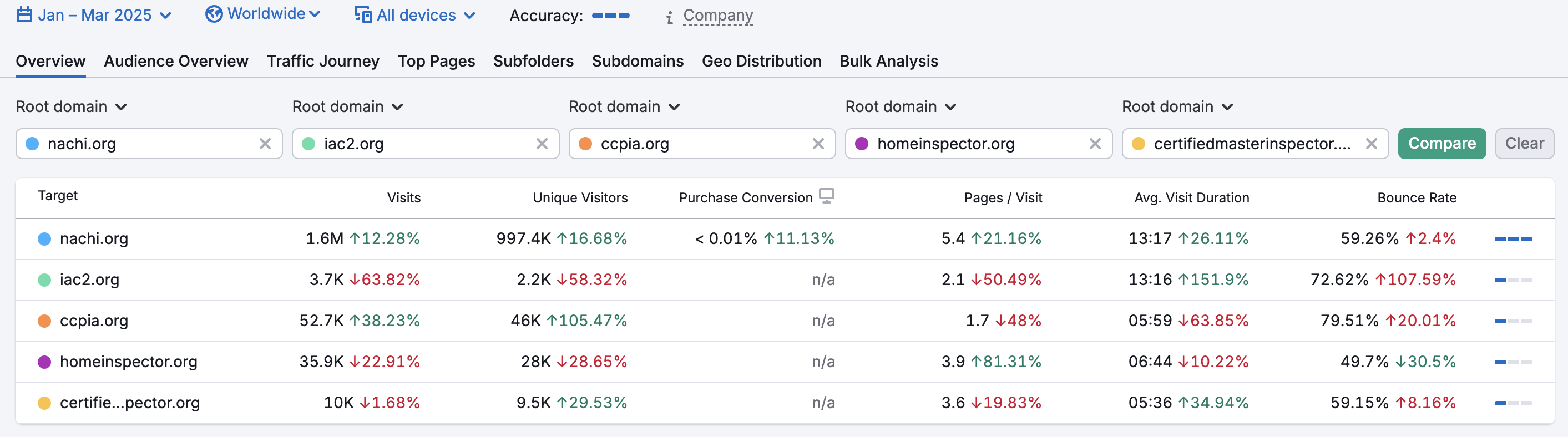Click the orange color dot in ccpia.org input
The image size is (1568, 437).
tap(585, 144)
